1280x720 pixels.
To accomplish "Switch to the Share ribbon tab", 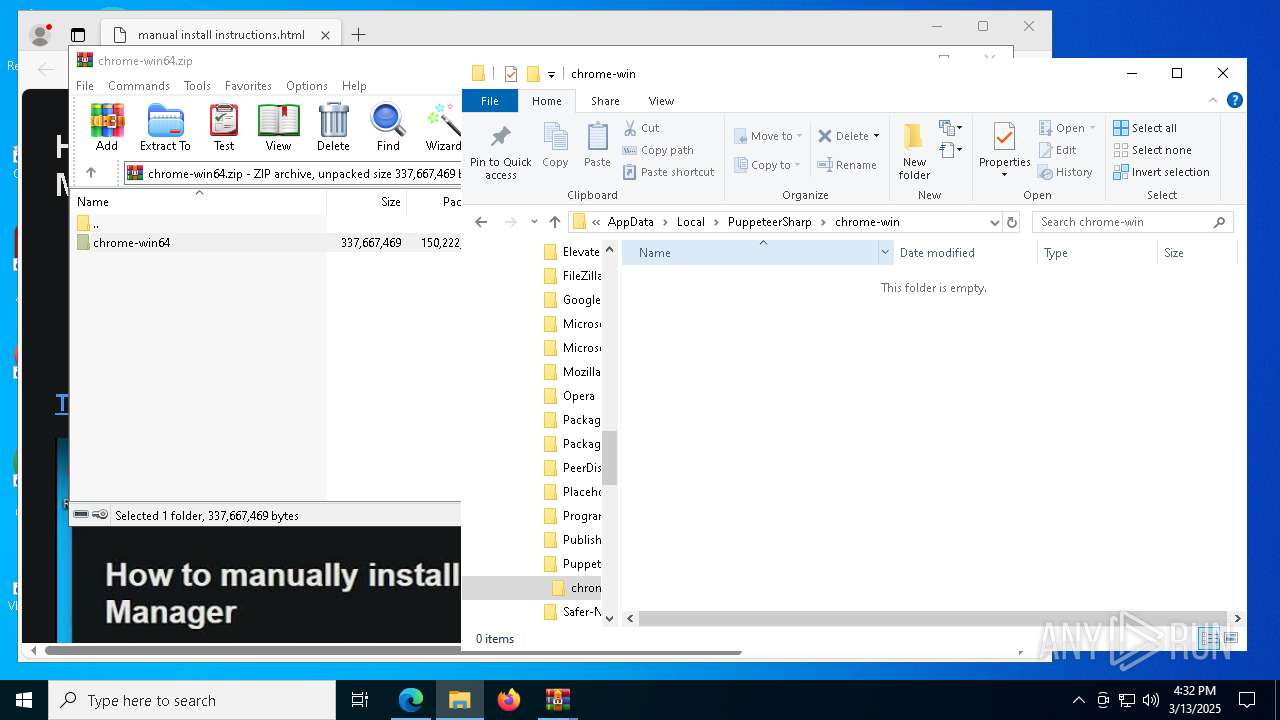I will [x=605, y=101].
